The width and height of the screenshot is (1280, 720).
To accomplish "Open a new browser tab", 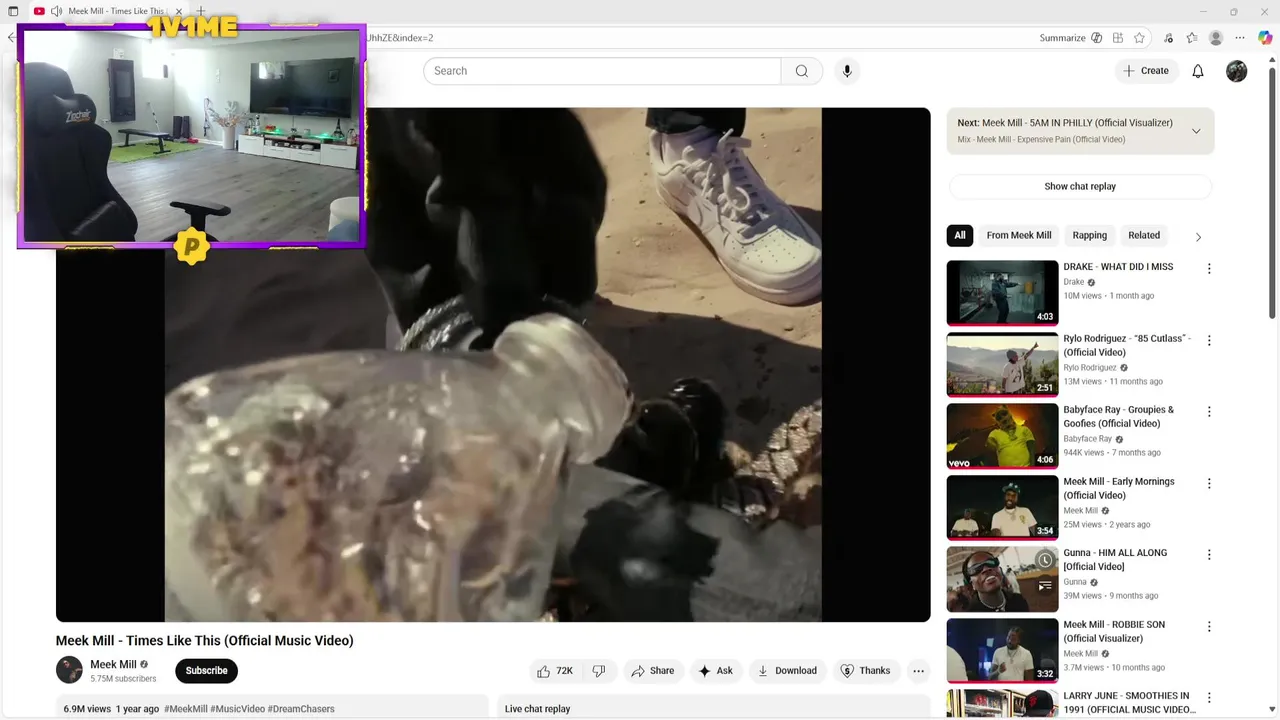I will pyautogui.click(x=201, y=11).
